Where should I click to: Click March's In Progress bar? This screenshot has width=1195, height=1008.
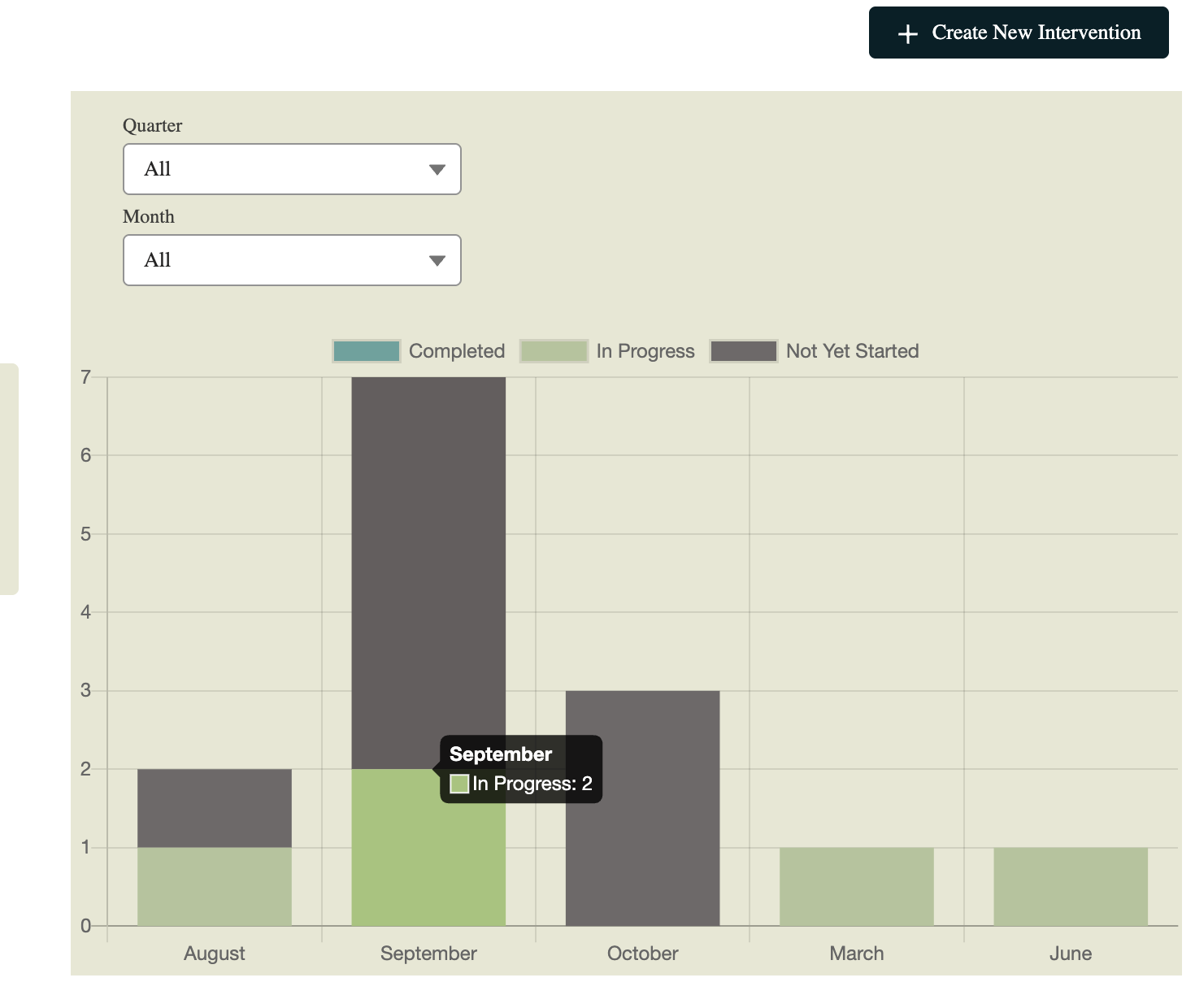click(x=857, y=887)
